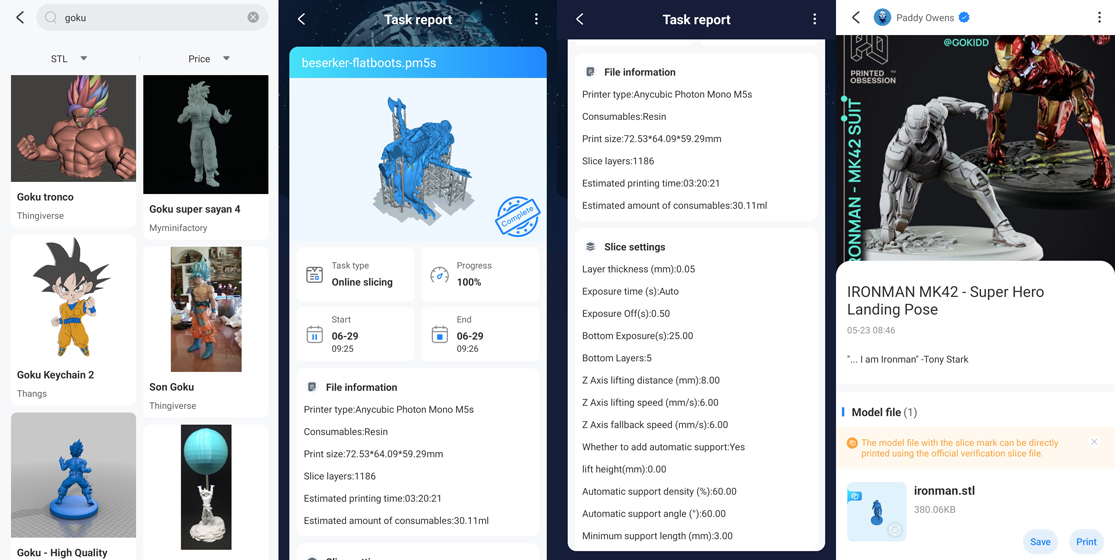Select 'Automatic support density (%):60.00' row

tap(659, 491)
